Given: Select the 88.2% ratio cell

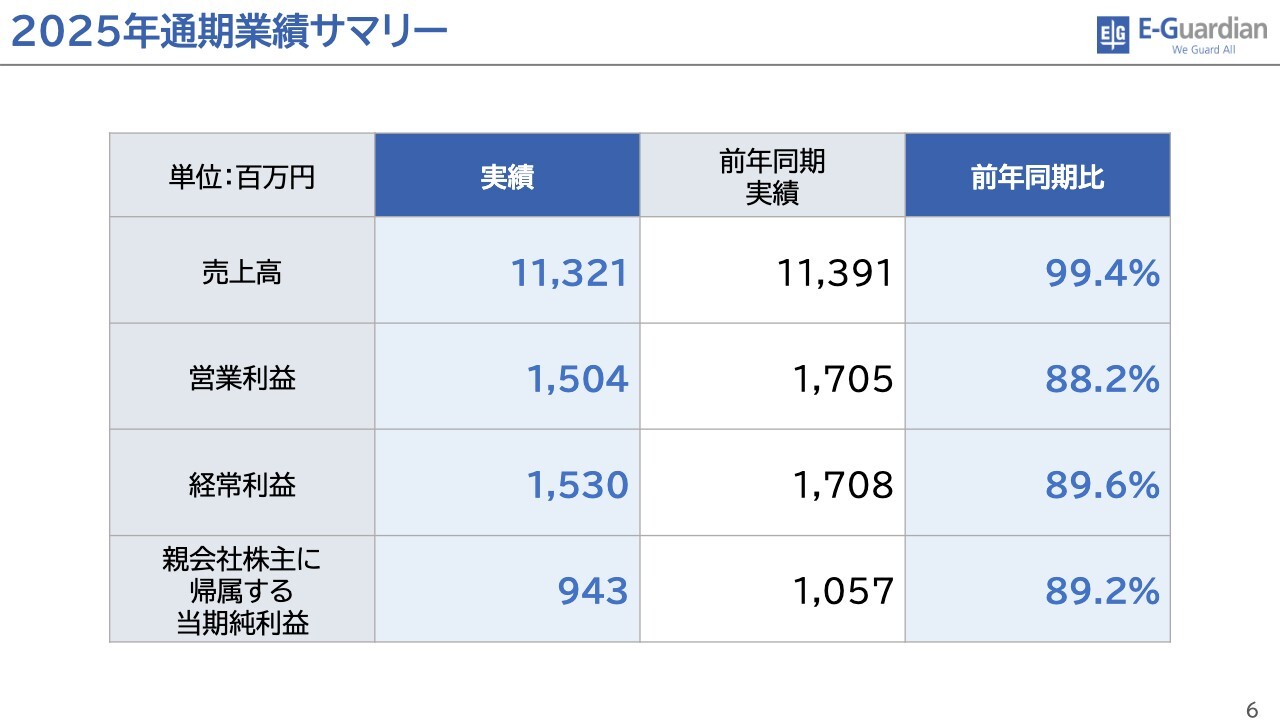Looking at the screenshot, I should (1102, 379).
